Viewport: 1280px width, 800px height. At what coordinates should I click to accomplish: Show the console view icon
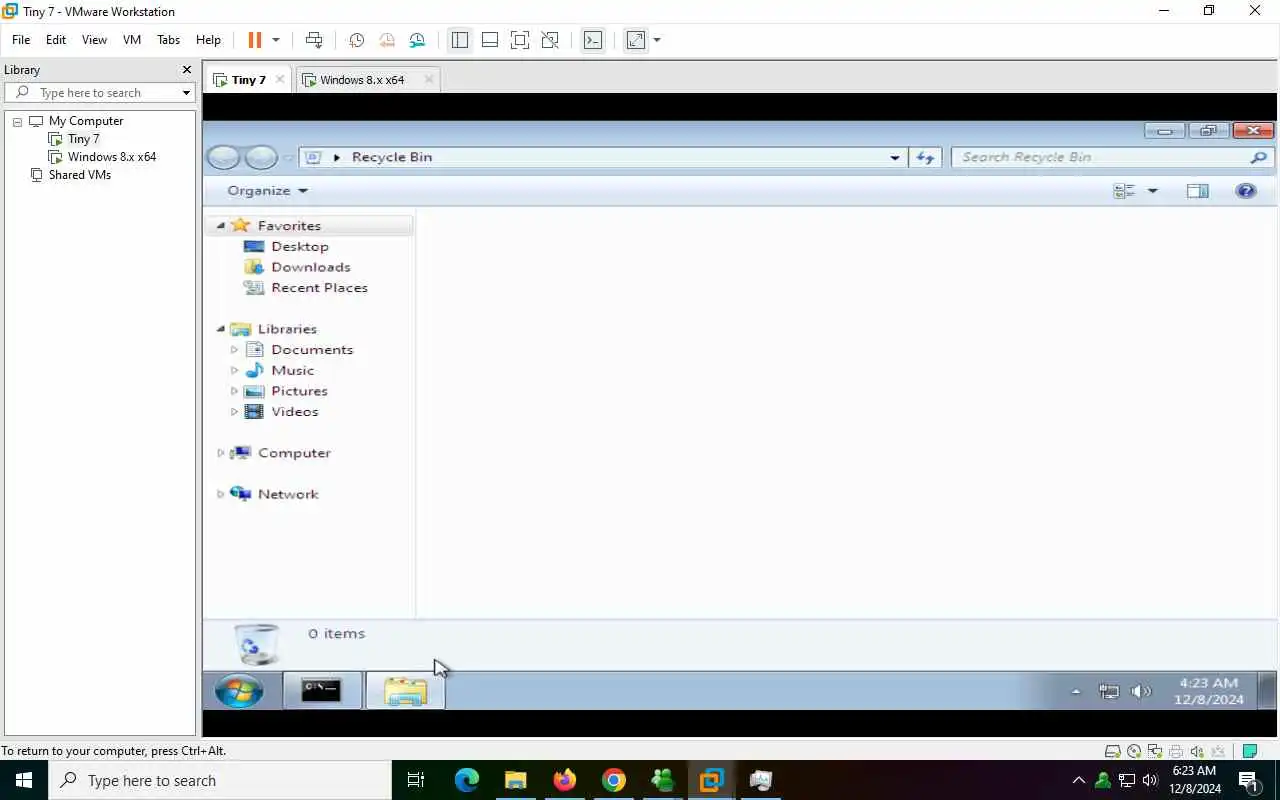pyautogui.click(x=593, y=40)
